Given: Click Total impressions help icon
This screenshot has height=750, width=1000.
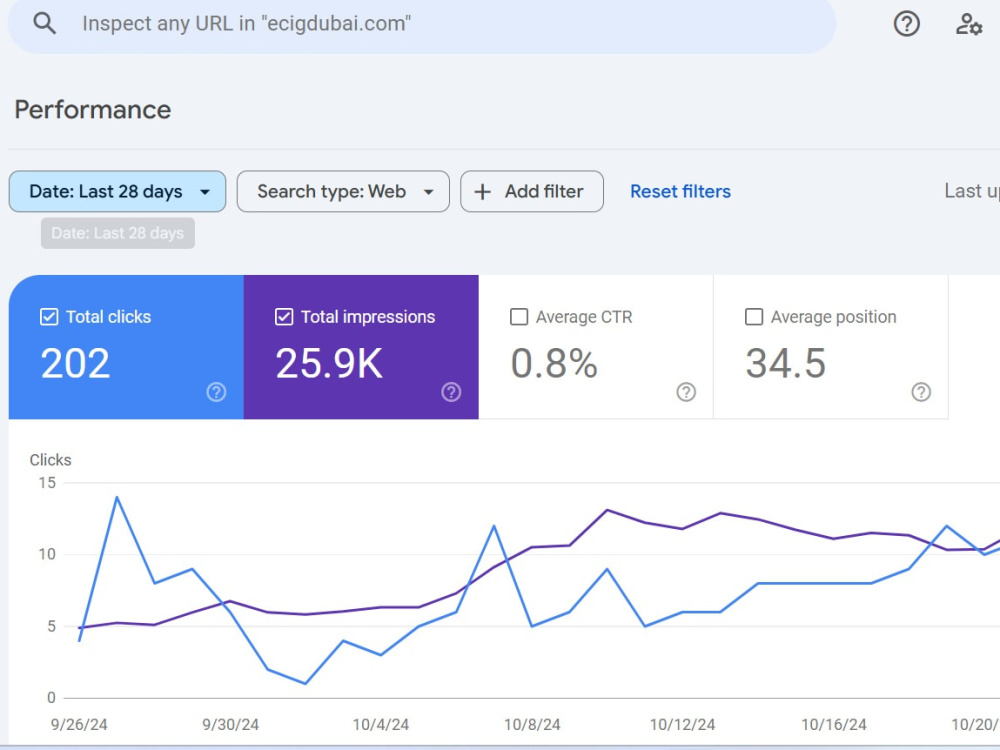Looking at the screenshot, I should pyautogui.click(x=451, y=392).
